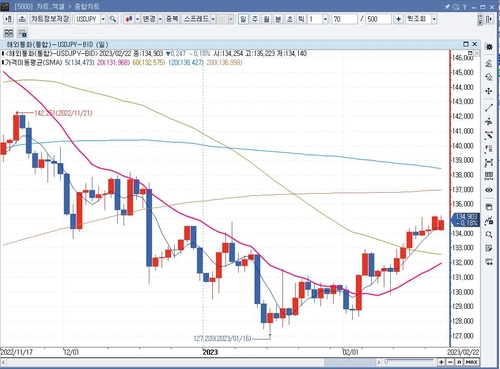
Task: Click the pin icon in title bar
Action: click(x=447, y=6)
